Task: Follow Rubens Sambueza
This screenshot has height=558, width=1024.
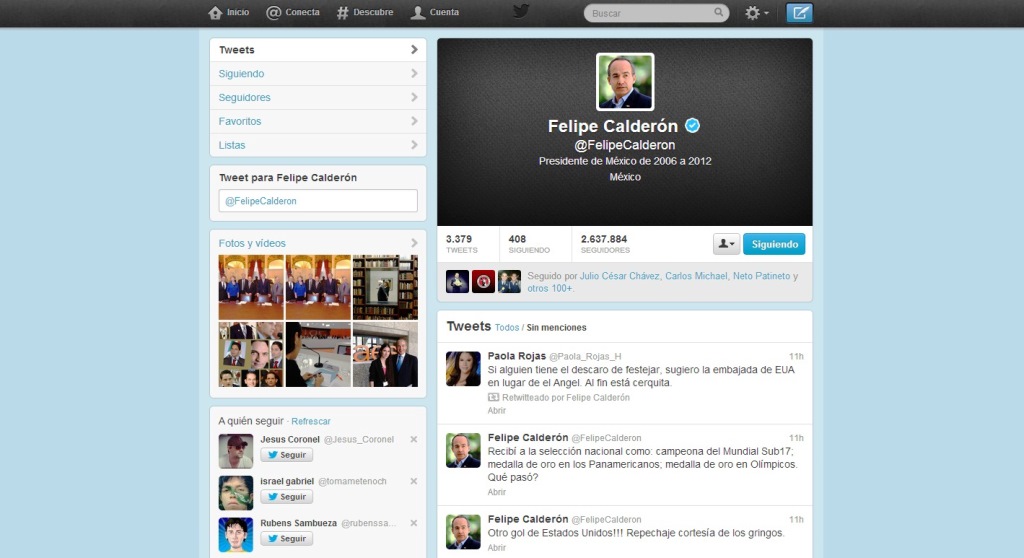Action: click(x=287, y=539)
